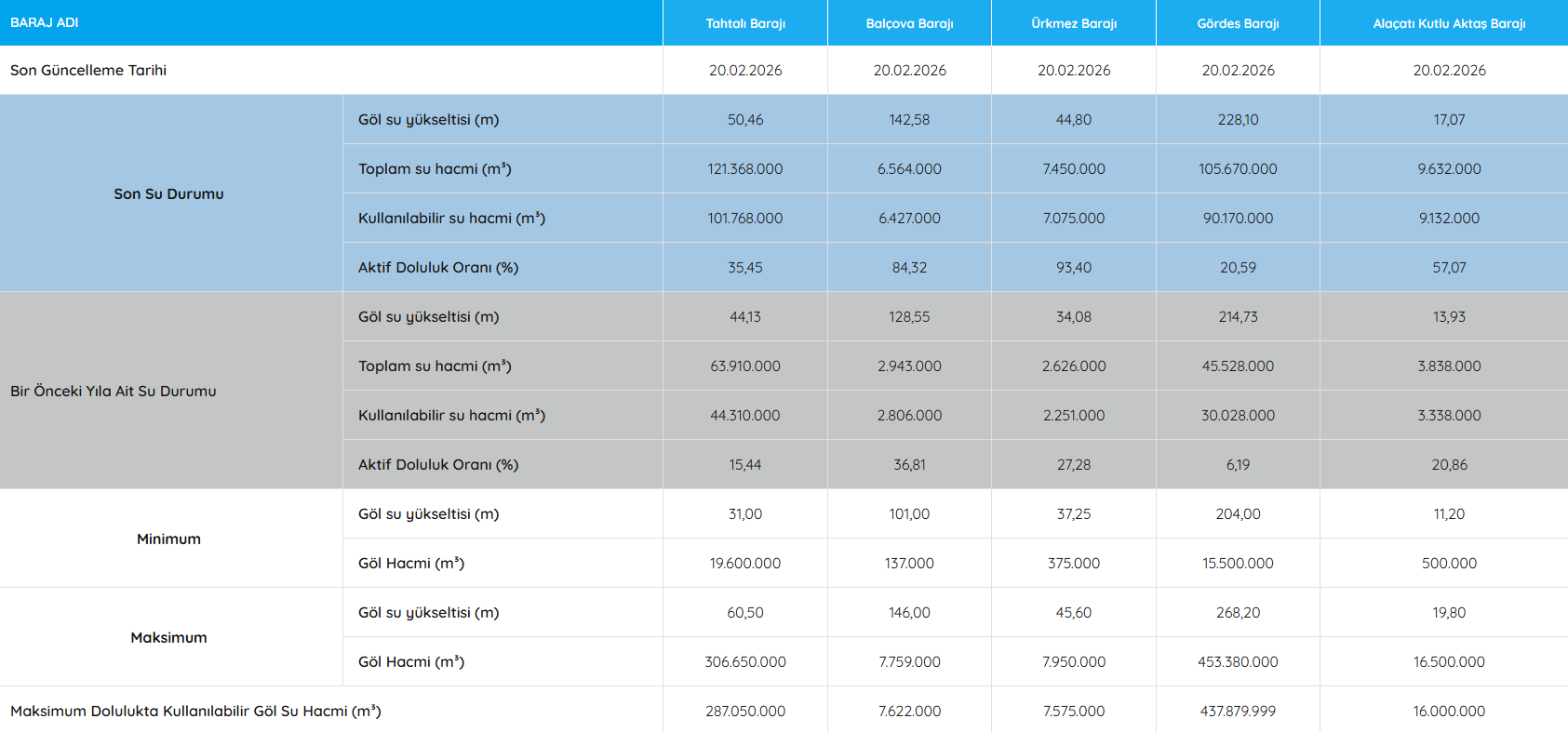The image size is (1568, 732).
Task: Click the Alaçatı usable volume value 9.132.000
Action: pyautogui.click(x=1449, y=218)
